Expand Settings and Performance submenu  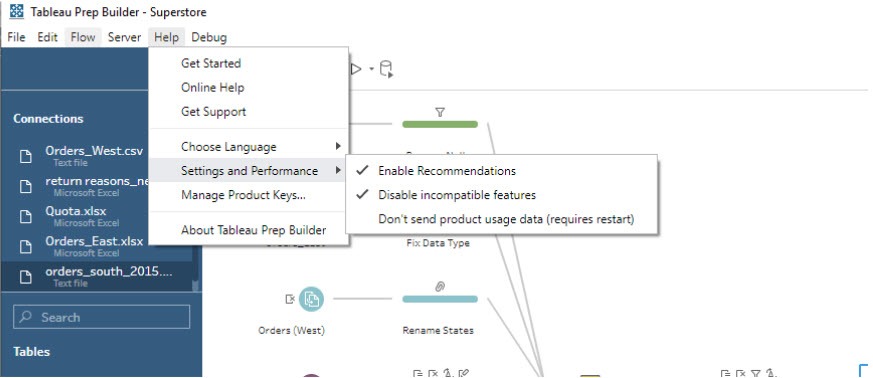(248, 171)
